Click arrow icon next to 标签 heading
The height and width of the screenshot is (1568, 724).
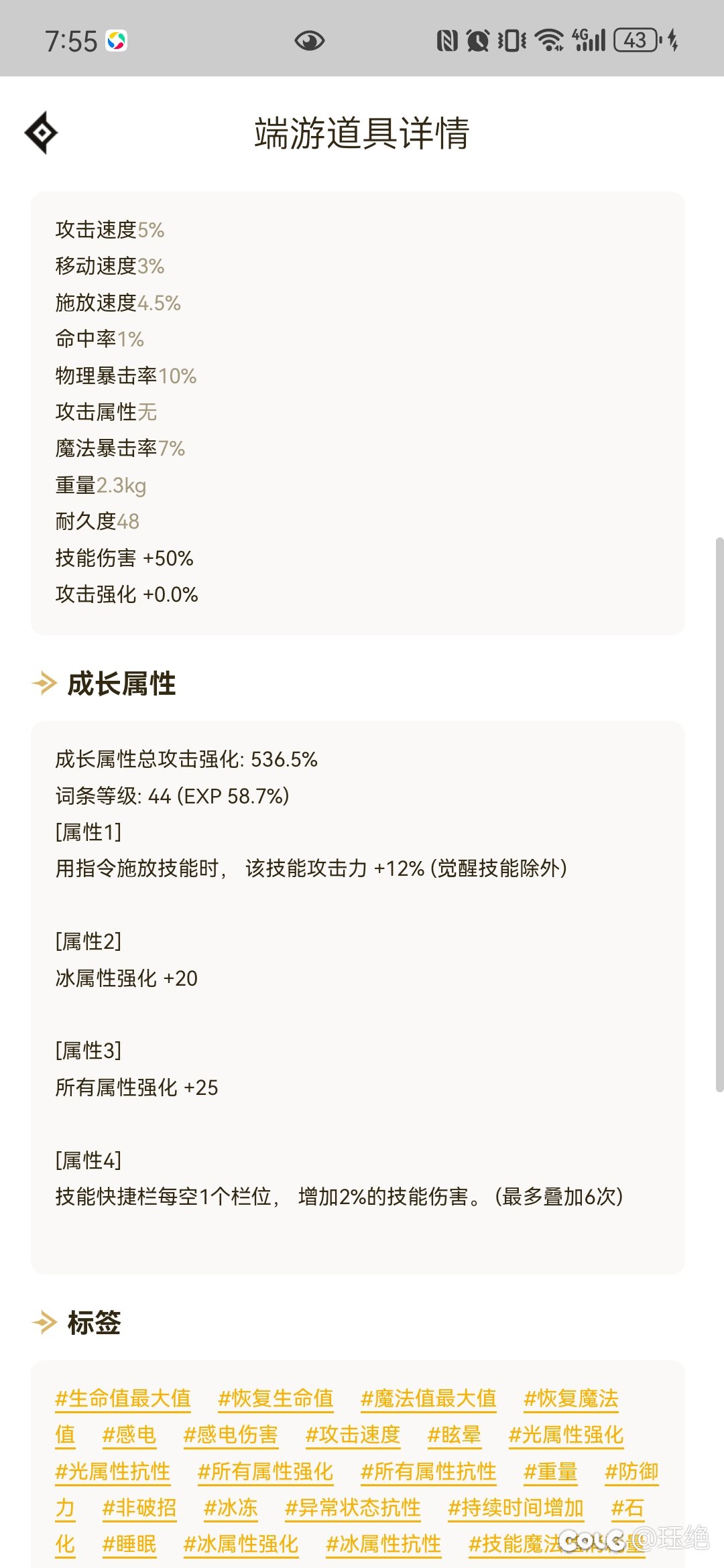44,1323
